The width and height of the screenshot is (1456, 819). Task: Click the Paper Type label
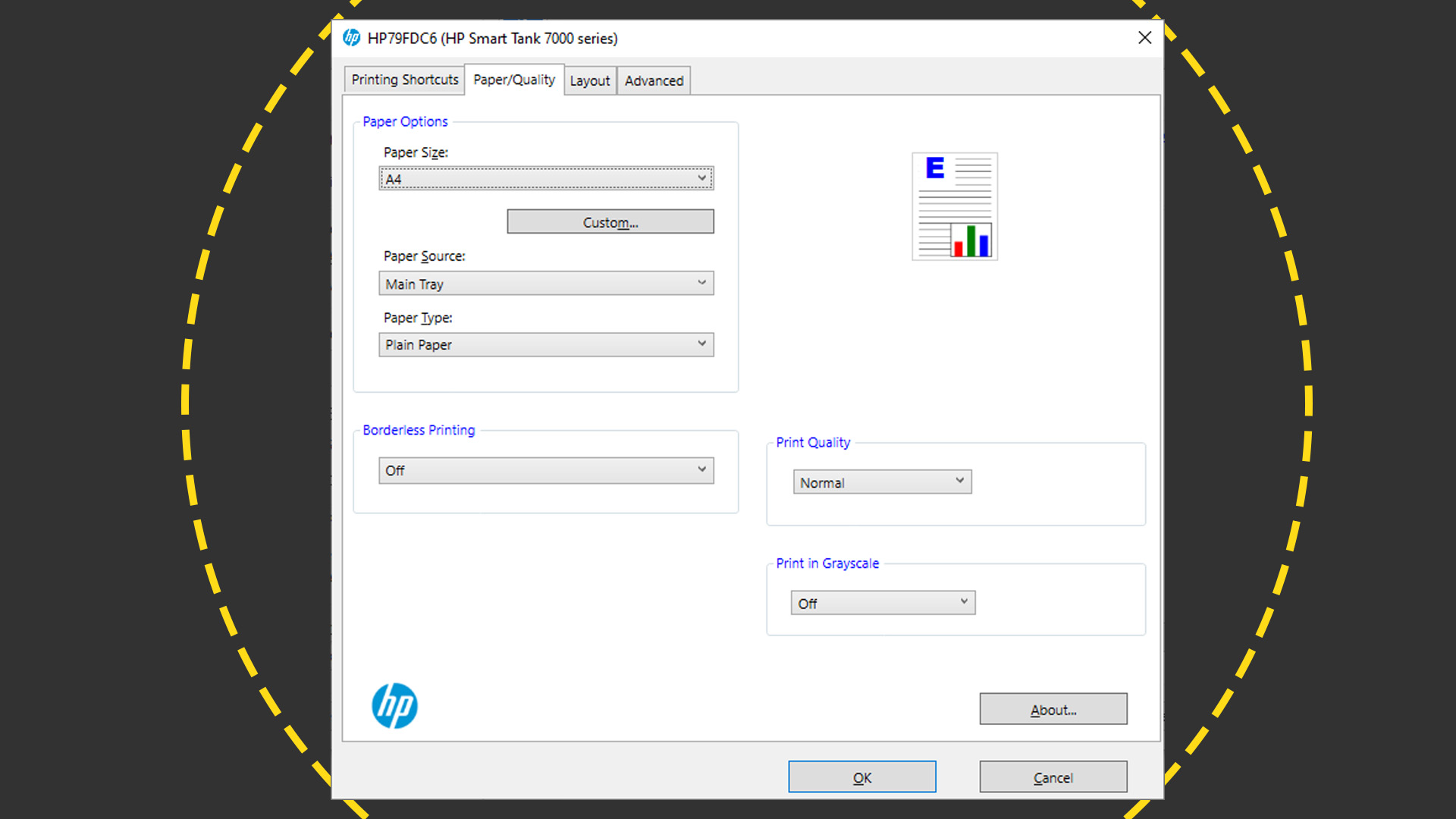click(x=418, y=318)
